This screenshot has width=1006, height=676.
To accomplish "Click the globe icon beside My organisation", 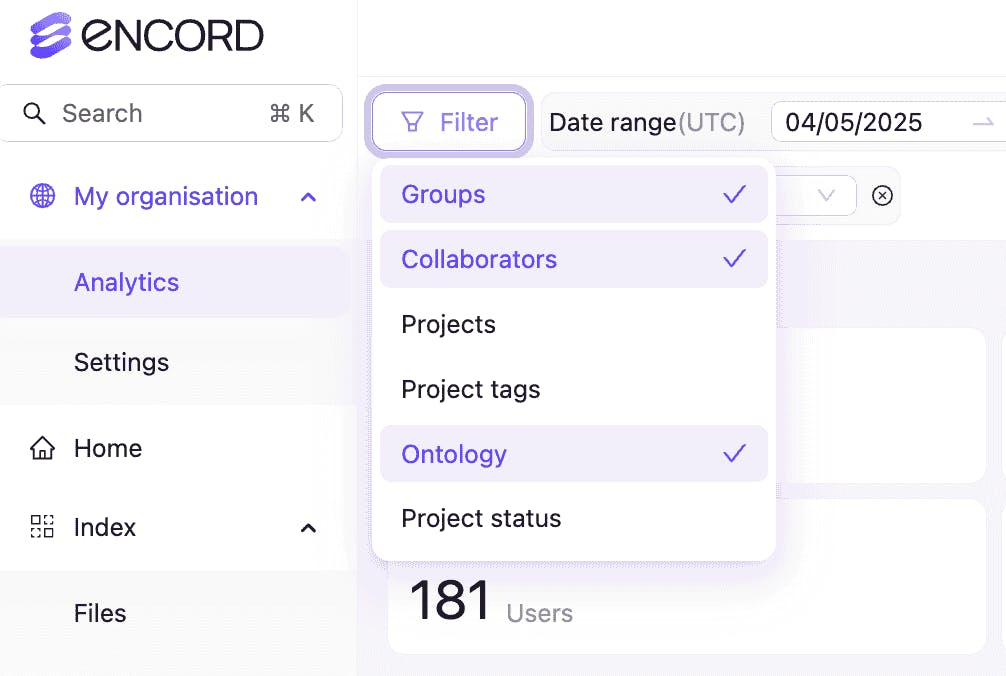I will coord(42,196).
